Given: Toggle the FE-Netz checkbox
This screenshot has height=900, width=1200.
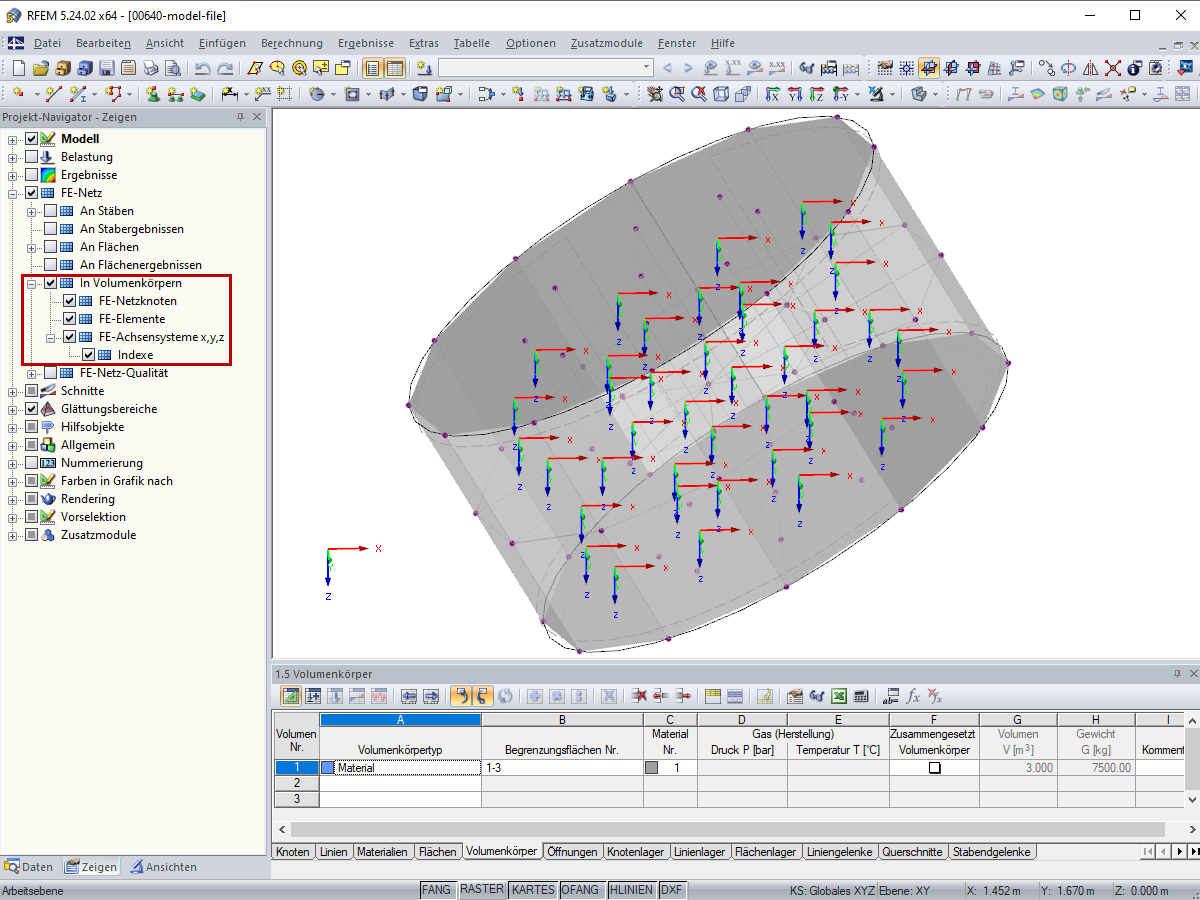Looking at the screenshot, I should click(x=31, y=193).
